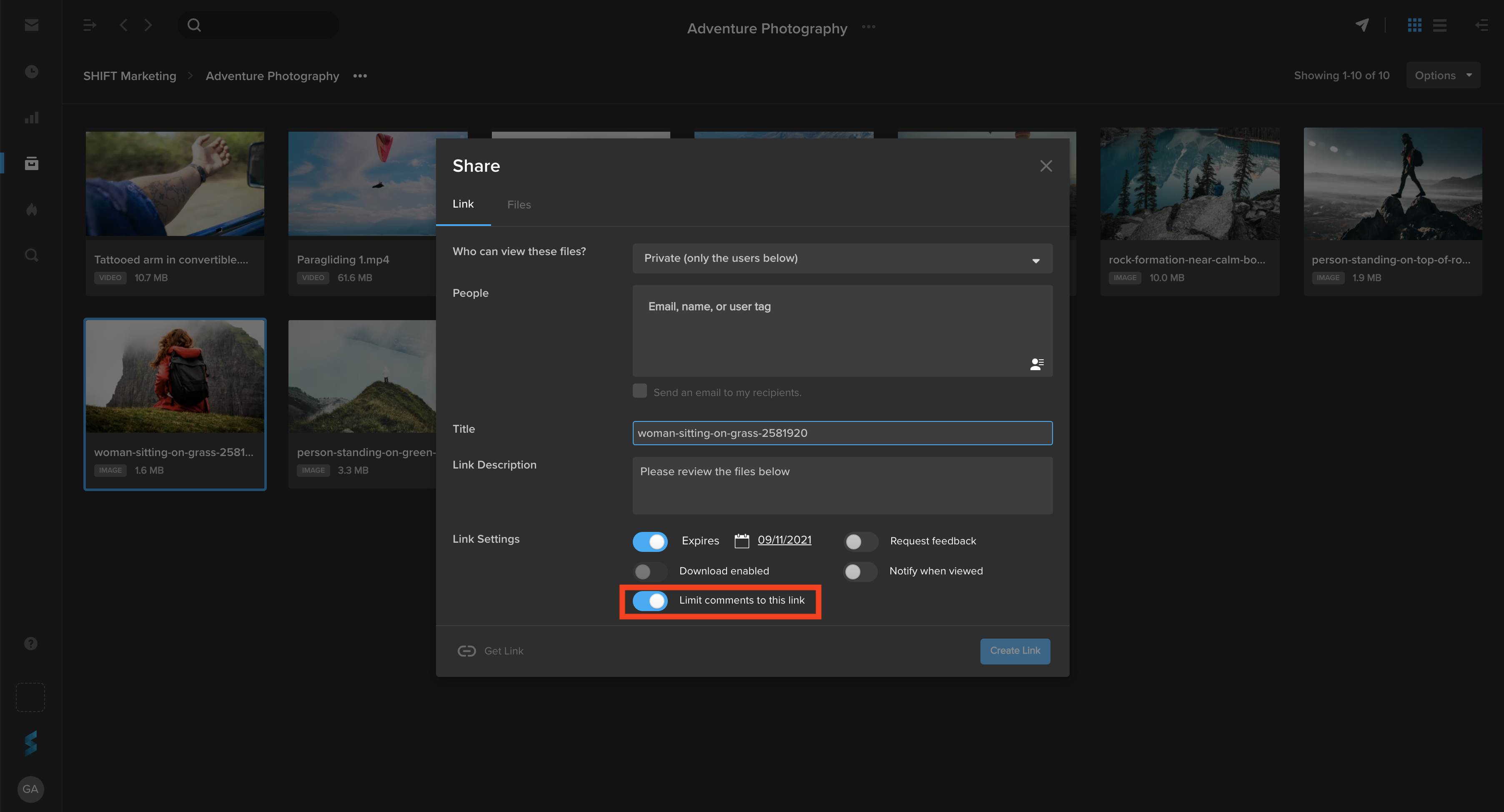The width and height of the screenshot is (1504, 812).
Task: Open the analytics bar chart sidebar icon
Action: (32, 117)
